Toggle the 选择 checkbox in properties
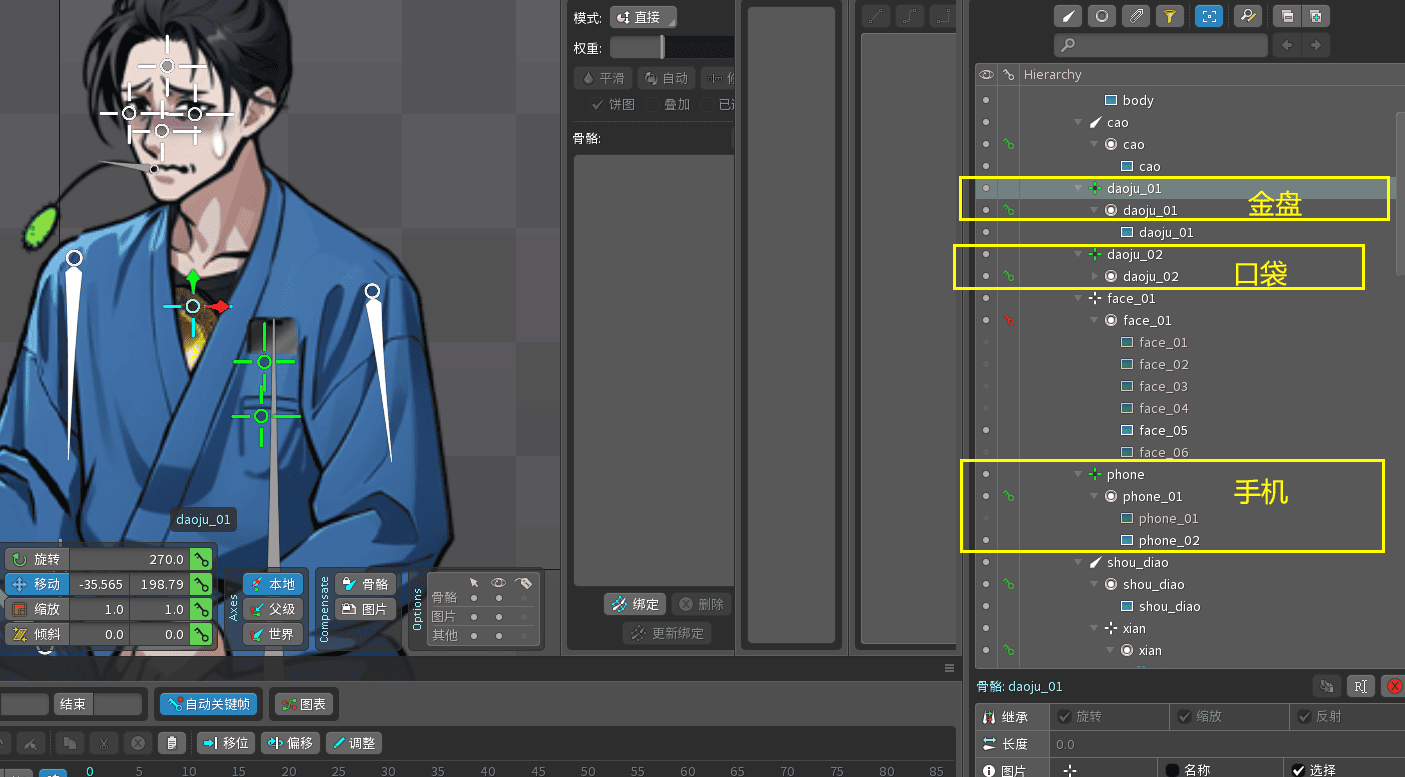 coord(1298,769)
